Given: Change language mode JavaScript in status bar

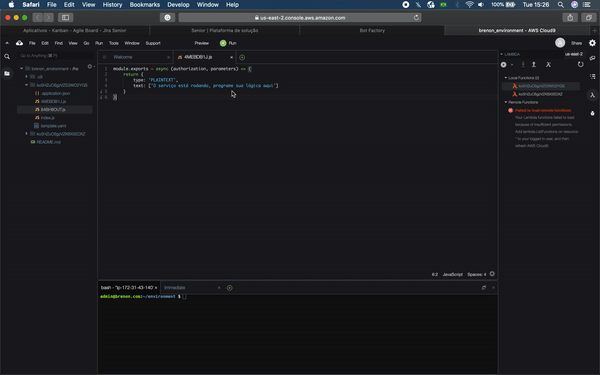Looking at the screenshot, I should [x=453, y=274].
